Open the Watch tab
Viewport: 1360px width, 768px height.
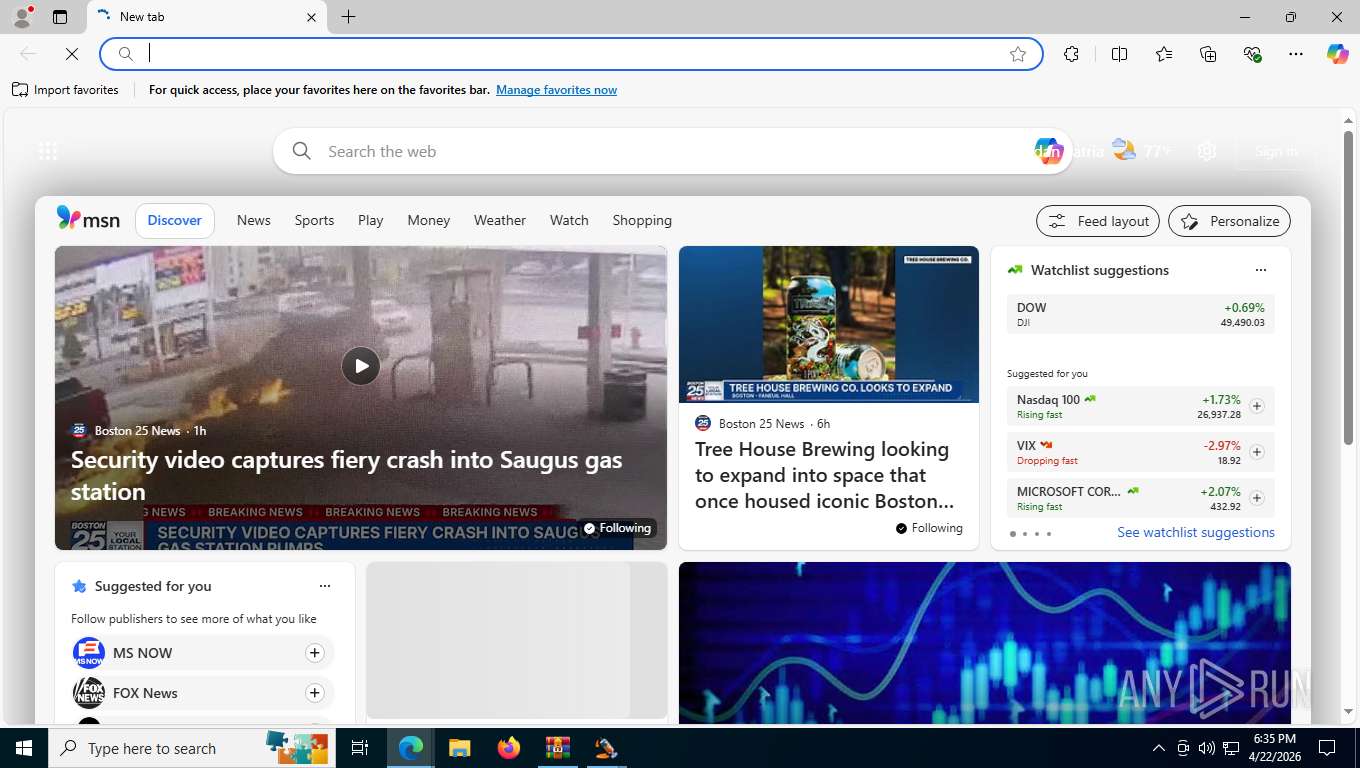[x=569, y=220]
